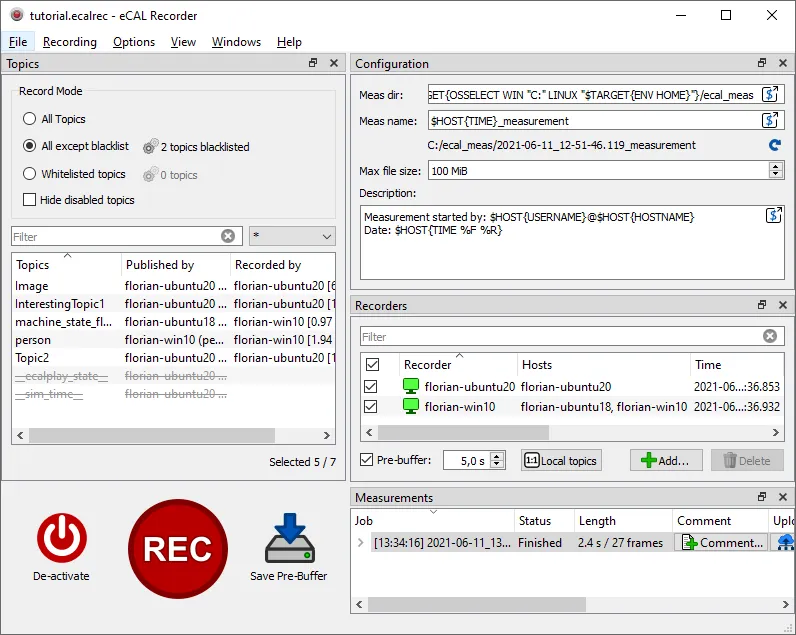Image resolution: width=796 pixels, height=635 pixels.
Task: Select the All Topics radio button
Action: click(30, 119)
